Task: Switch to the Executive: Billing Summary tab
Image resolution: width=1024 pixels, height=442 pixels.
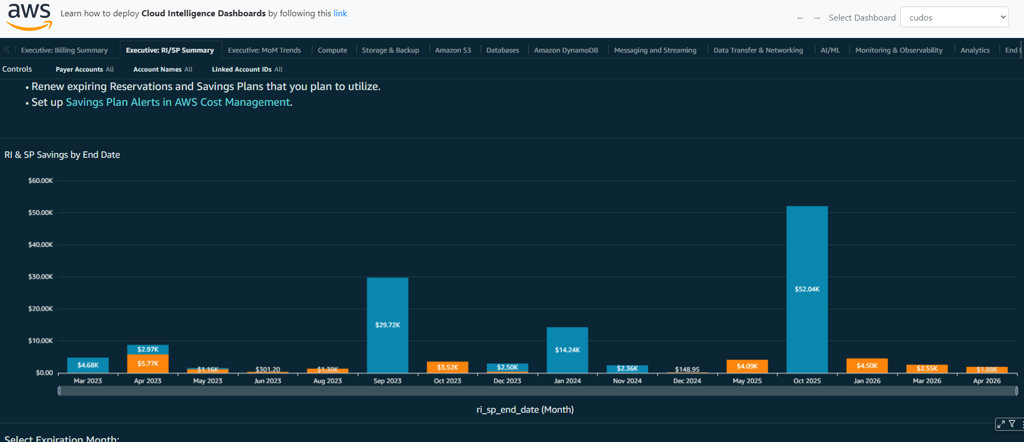Action: point(64,50)
